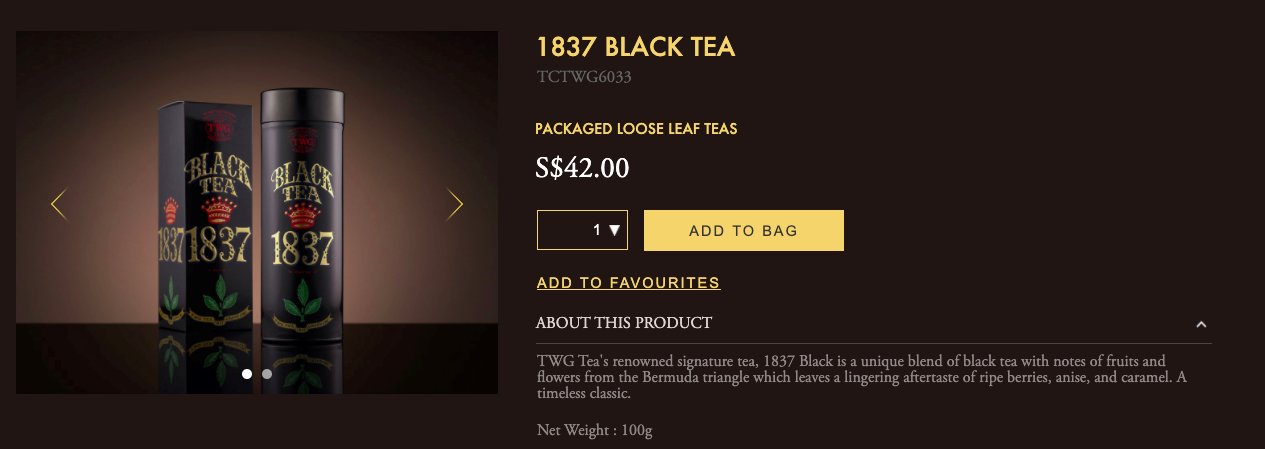Image resolution: width=1265 pixels, height=449 pixels.
Task: Open the Packaged Loose Leaf Teas category
Action: tap(636, 129)
